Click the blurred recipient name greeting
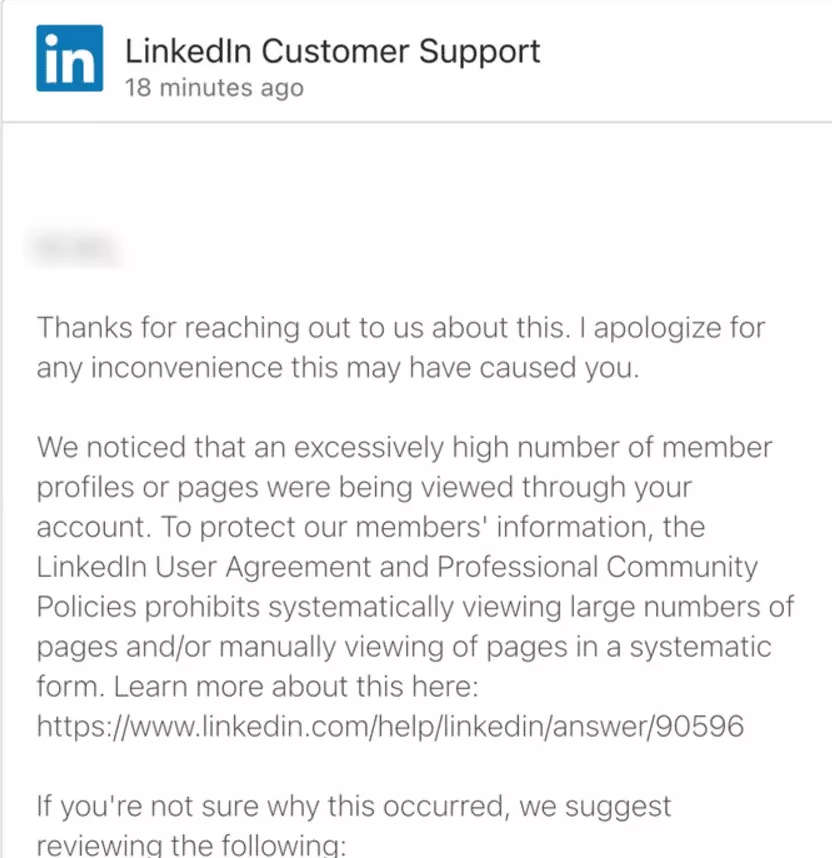Screen dimensions: 832x858 (77, 247)
